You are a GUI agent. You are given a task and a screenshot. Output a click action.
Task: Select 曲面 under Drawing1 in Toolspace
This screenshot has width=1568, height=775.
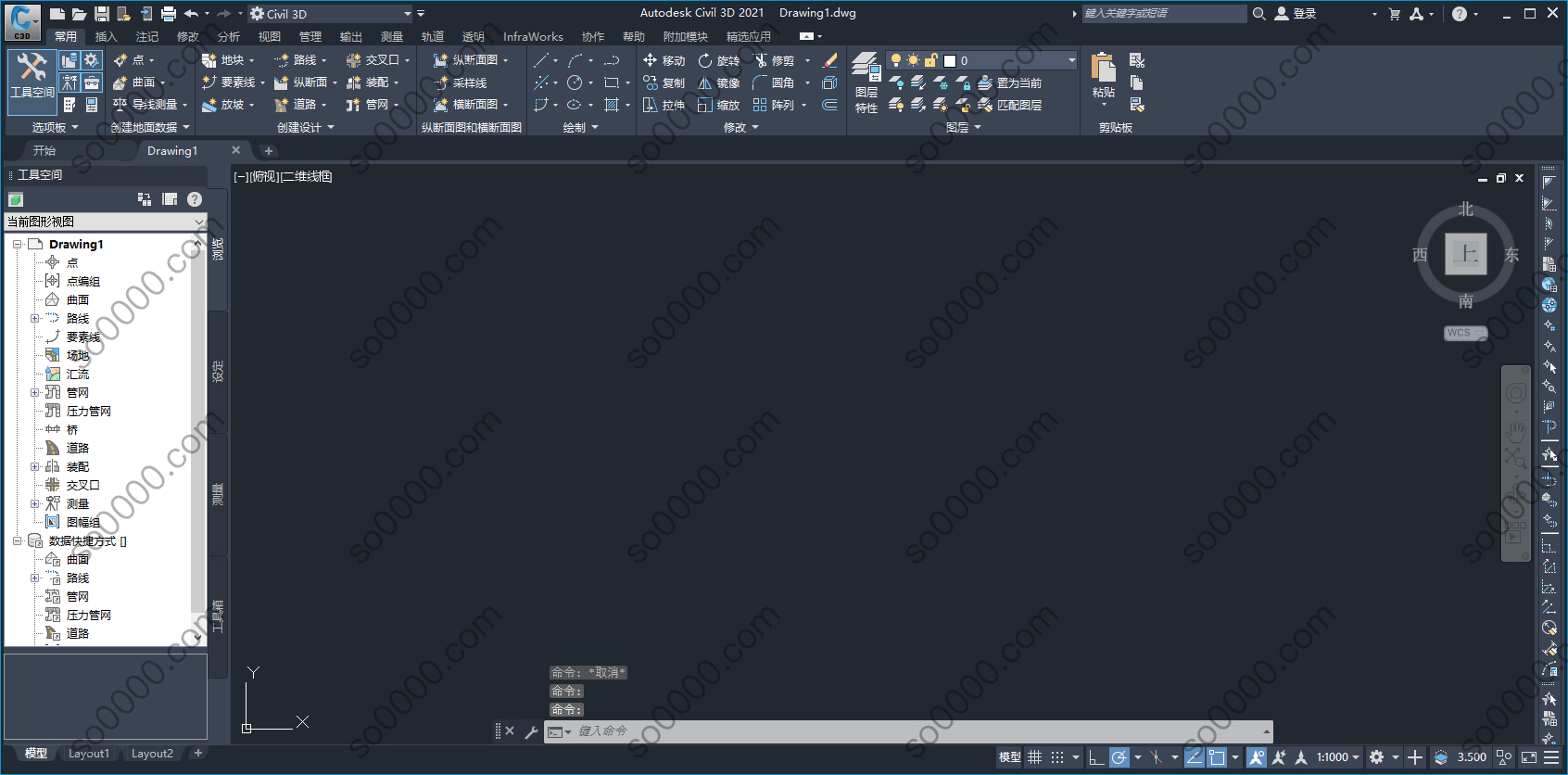(78, 299)
